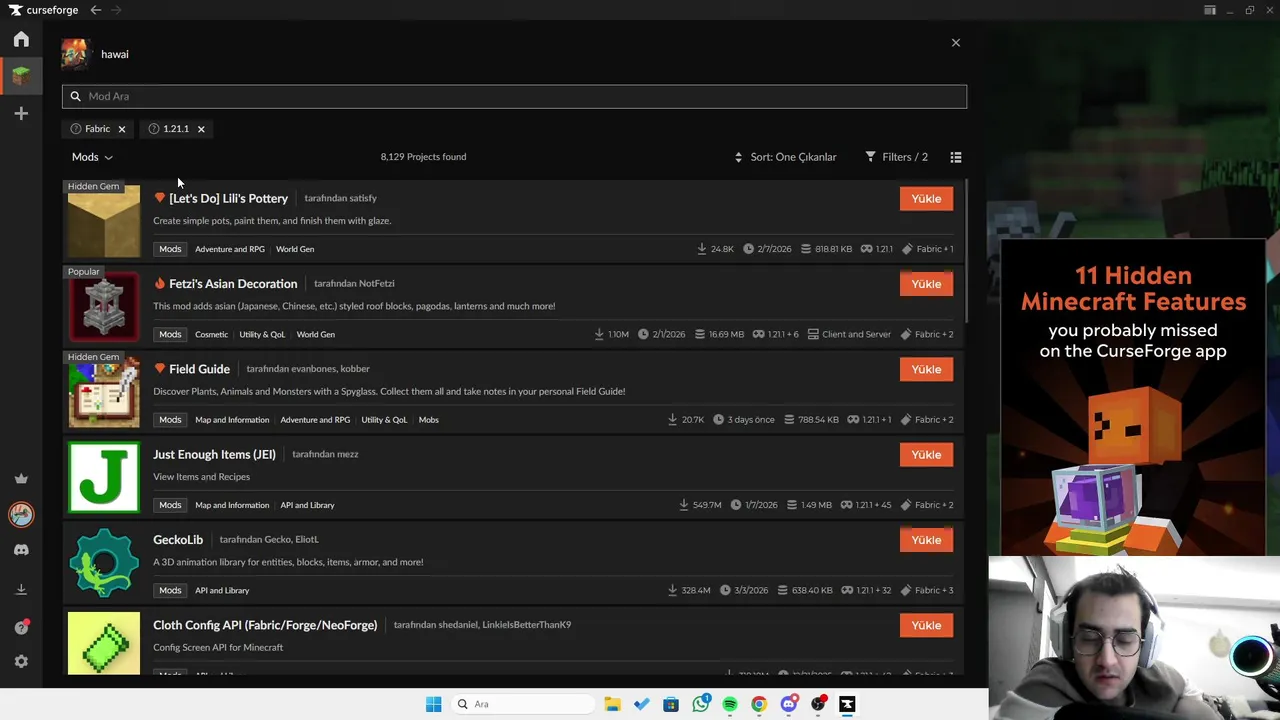Open the Just Enough Items (JEI) title
Image resolution: width=1280 pixels, height=720 pixels.
point(214,454)
